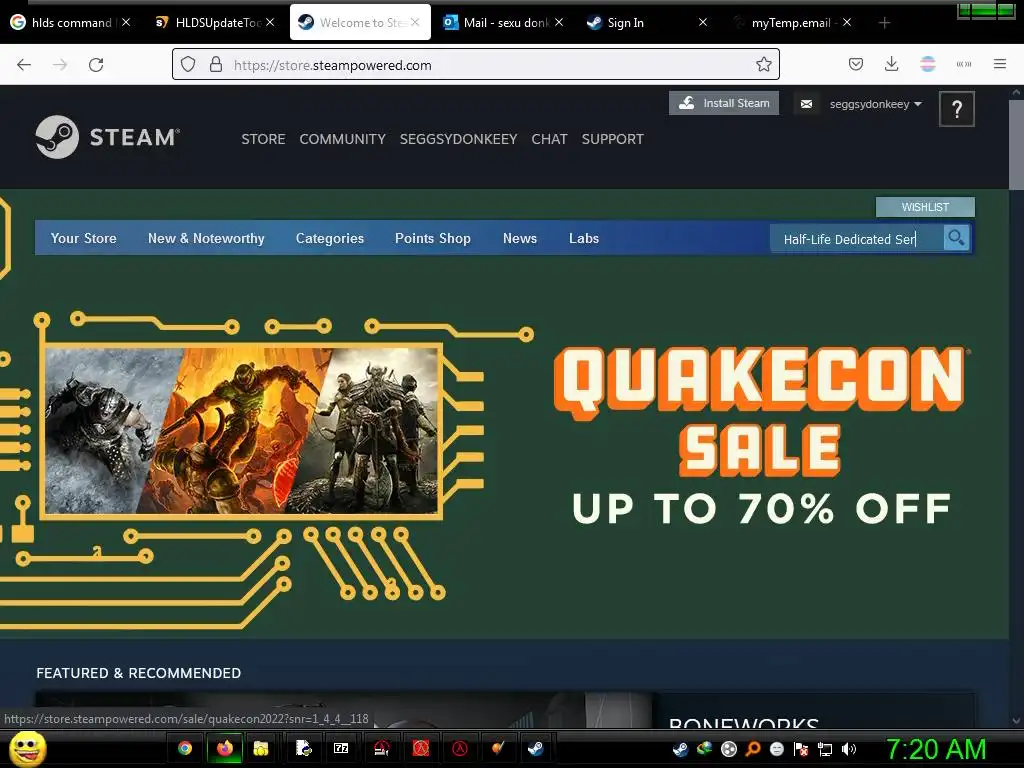1024x768 pixels.
Task: Click the scrollbar down arrow
Action: pyautogui.click(x=1016, y=721)
